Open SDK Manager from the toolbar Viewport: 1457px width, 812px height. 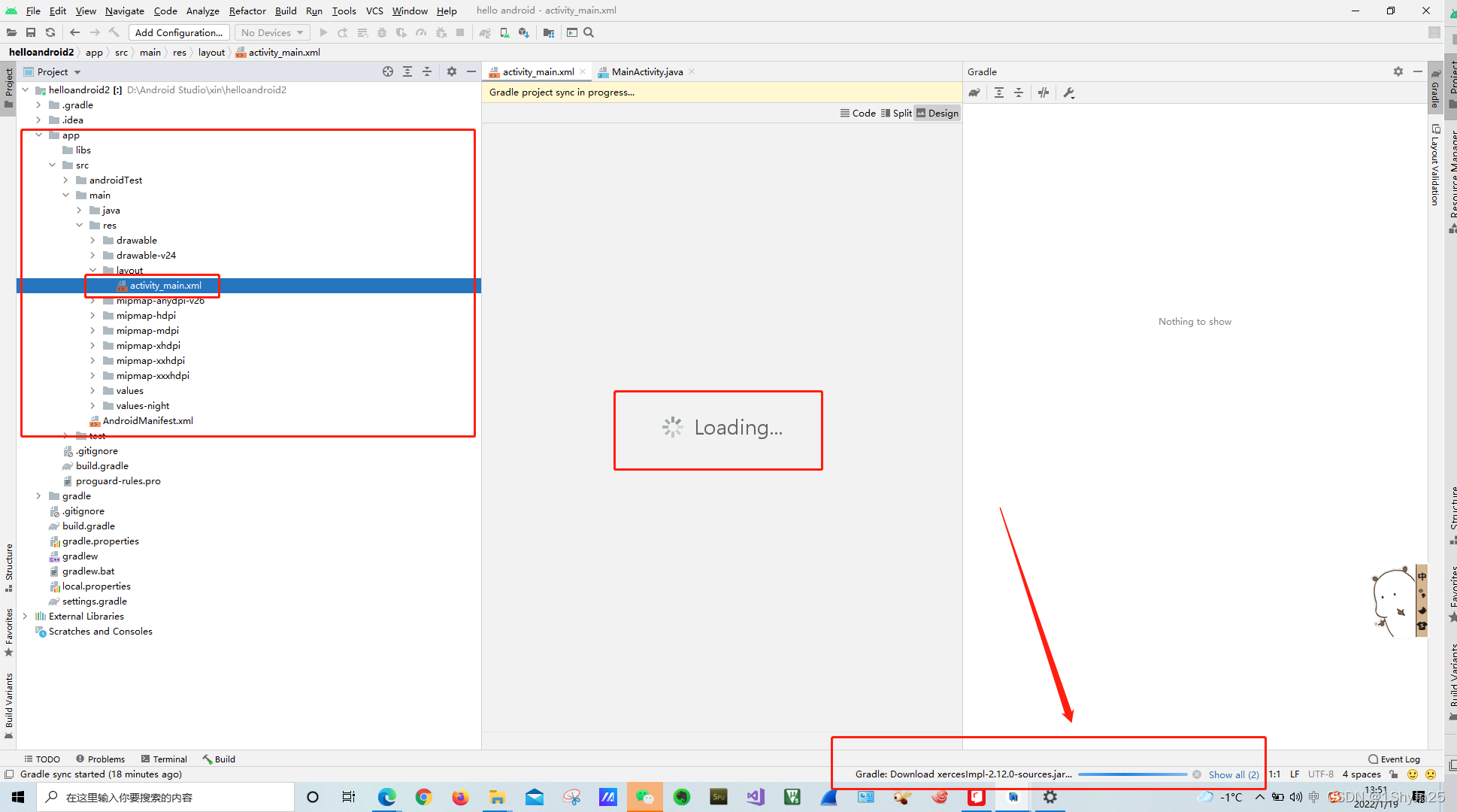tap(524, 32)
